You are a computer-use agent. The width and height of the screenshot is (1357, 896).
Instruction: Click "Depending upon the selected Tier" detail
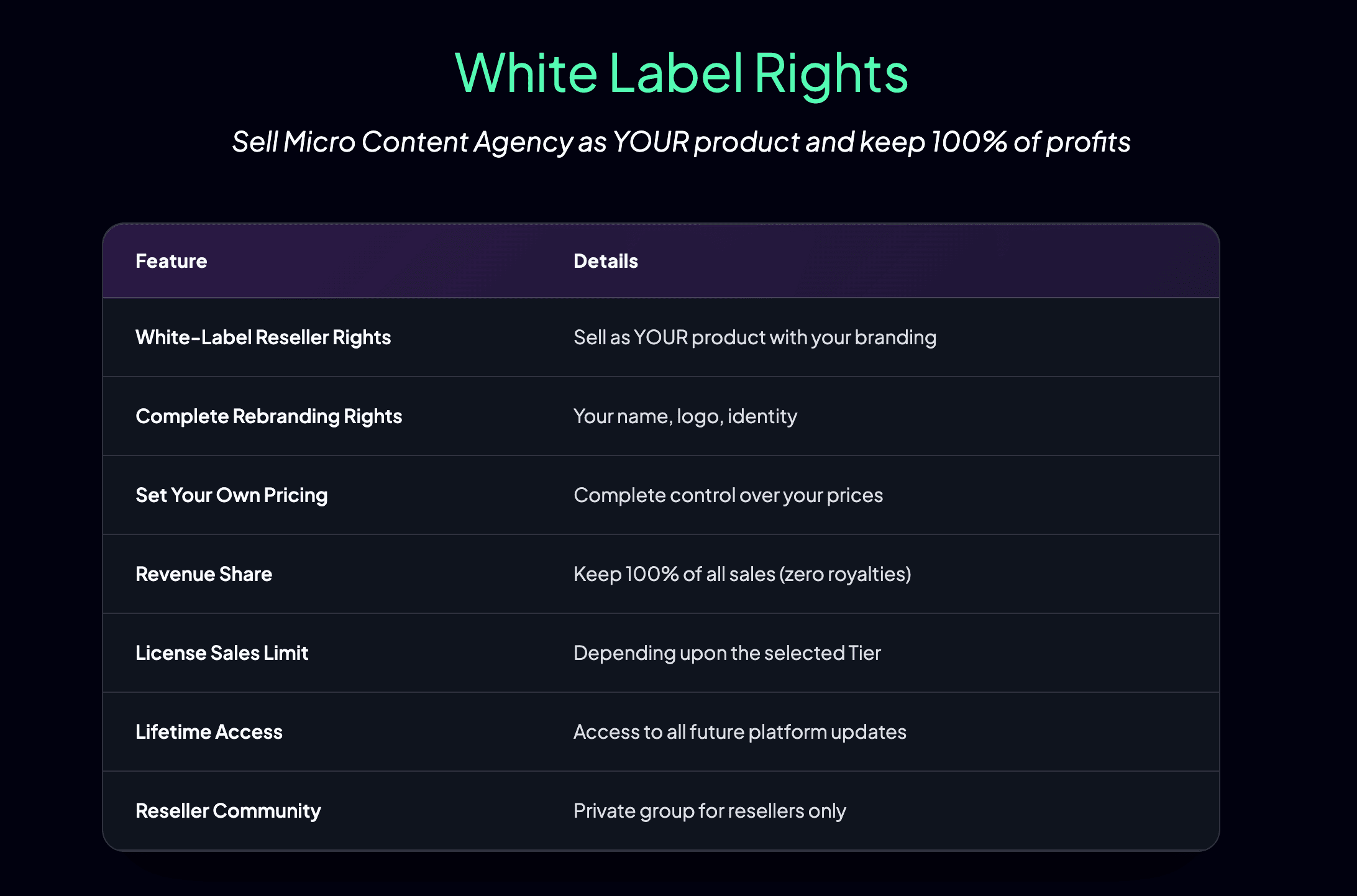tap(727, 653)
